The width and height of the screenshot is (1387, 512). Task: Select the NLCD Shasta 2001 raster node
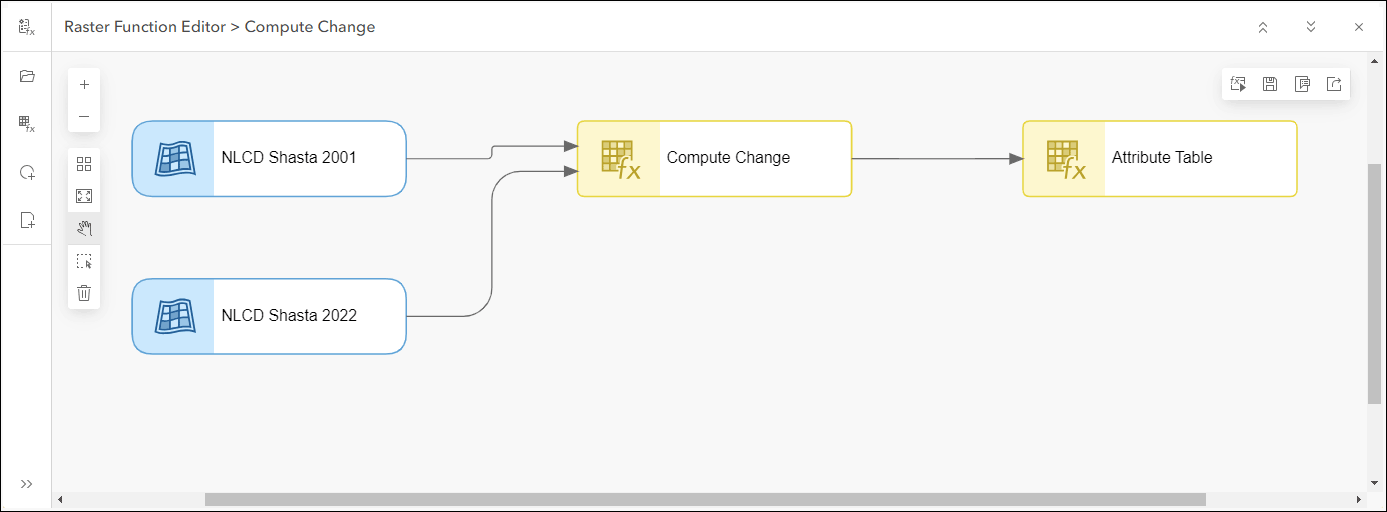pos(269,158)
